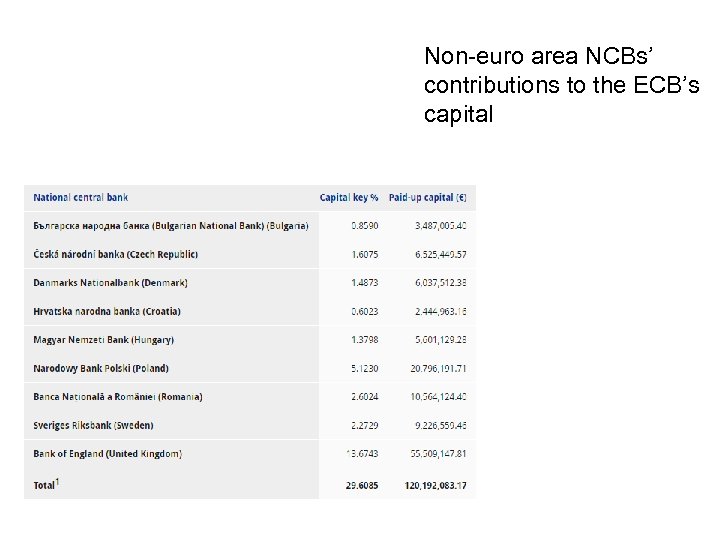
Task: Click the Total row label
Action: tap(47, 485)
